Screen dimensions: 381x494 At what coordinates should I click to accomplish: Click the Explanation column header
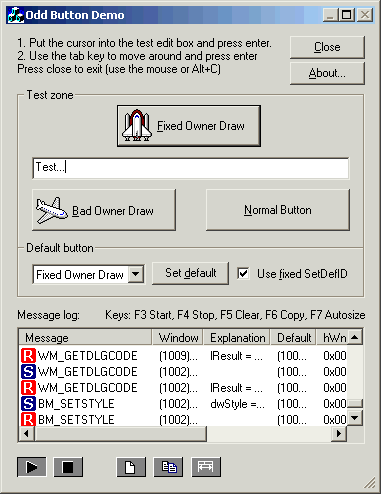point(237,338)
